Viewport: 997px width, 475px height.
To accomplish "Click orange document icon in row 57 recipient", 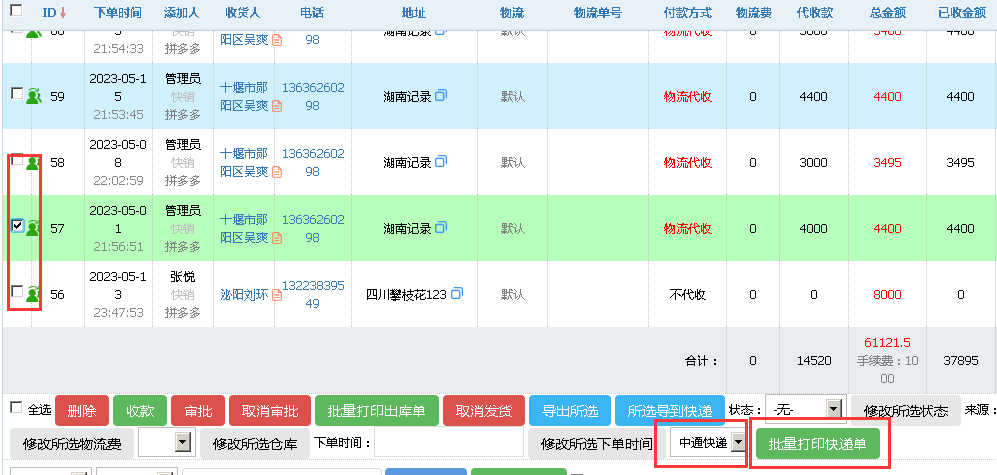I will pos(277,237).
